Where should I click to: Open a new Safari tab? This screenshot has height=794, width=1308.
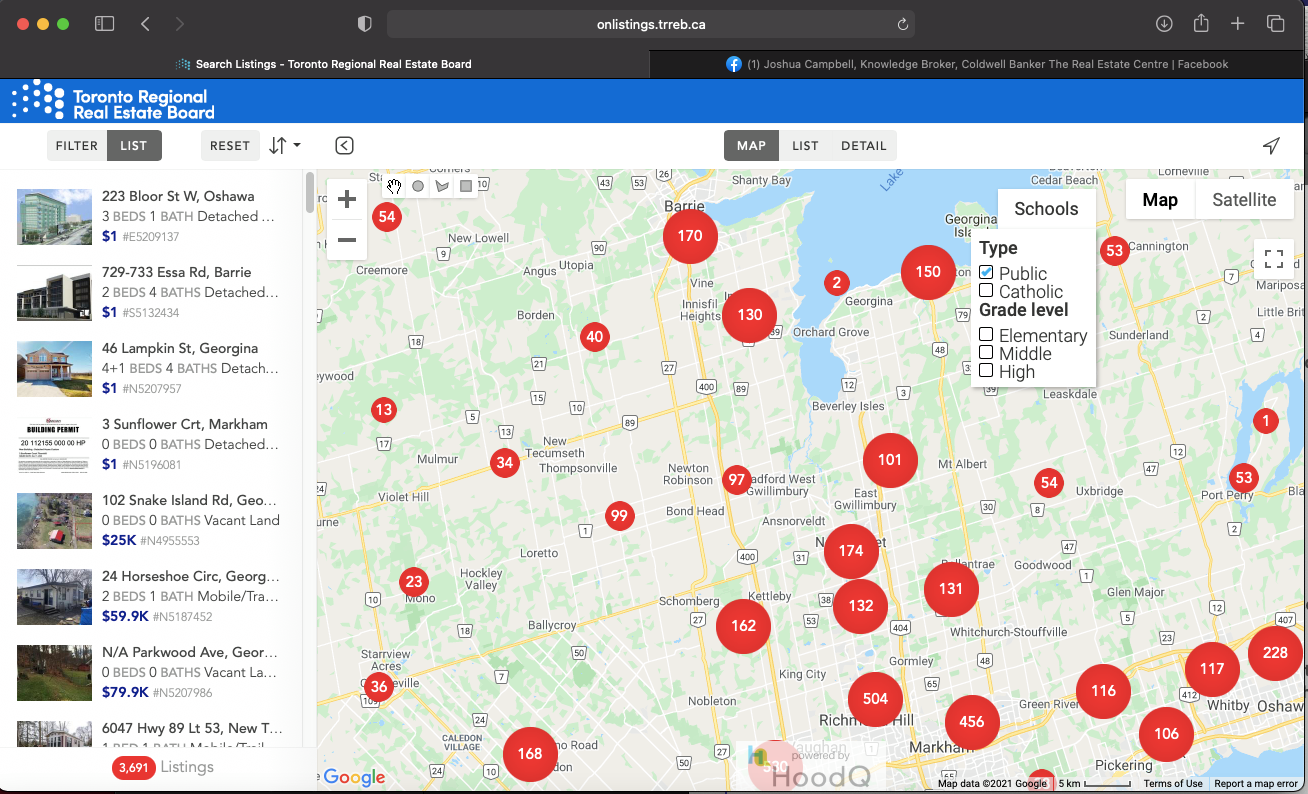1238,24
